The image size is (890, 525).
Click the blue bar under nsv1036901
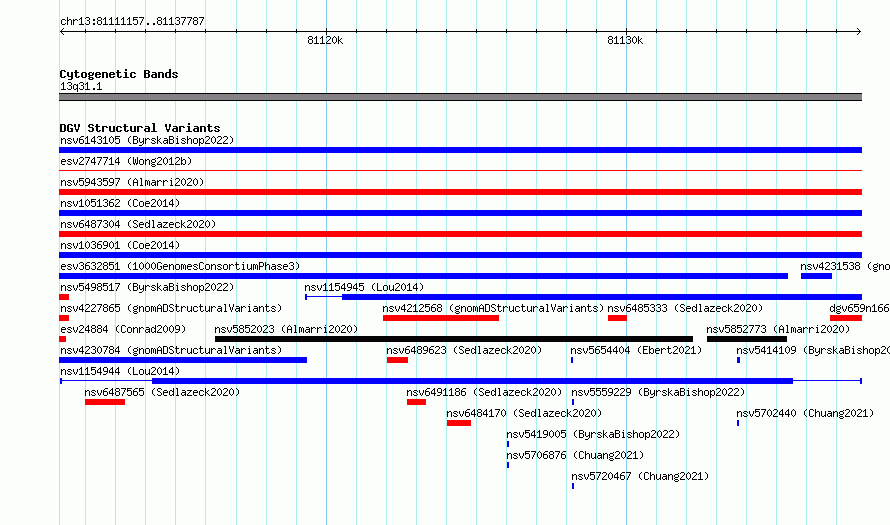click(460, 255)
